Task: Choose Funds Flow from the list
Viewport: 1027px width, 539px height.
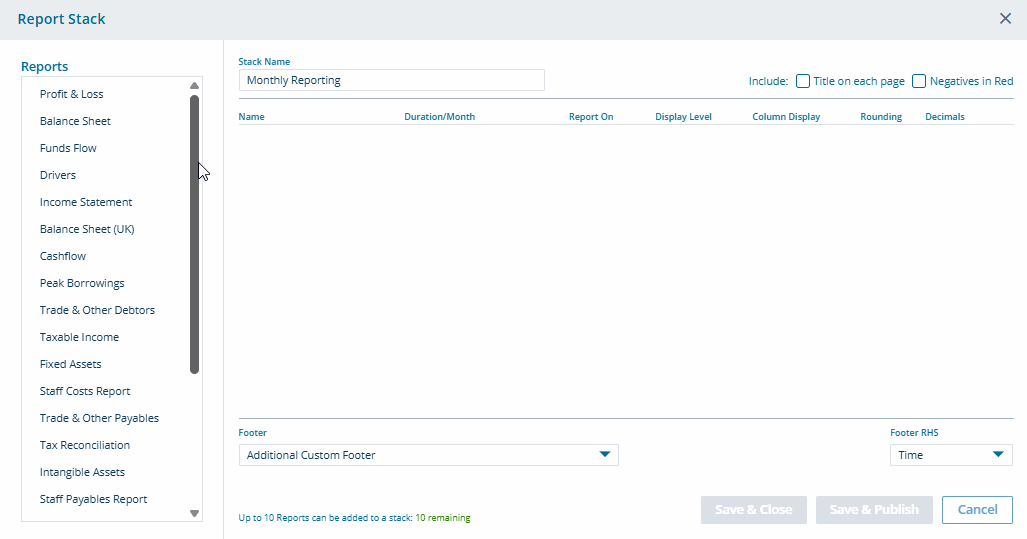Action: [x=68, y=148]
